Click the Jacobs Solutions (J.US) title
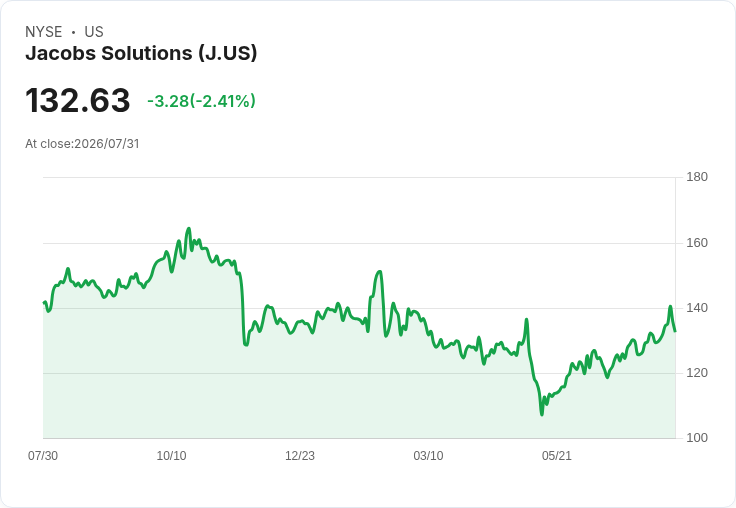This screenshot has width=736, height=508. [141, 53]
